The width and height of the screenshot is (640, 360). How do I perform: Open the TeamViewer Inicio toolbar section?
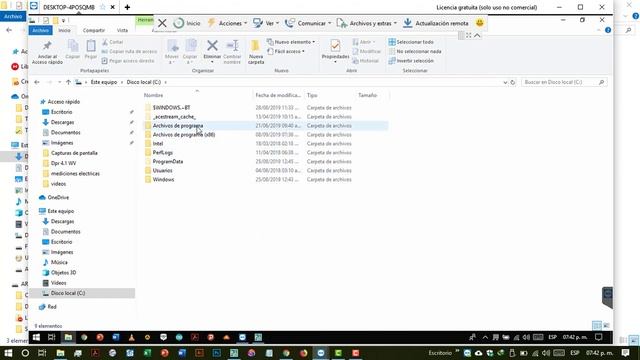coord(187,23)
